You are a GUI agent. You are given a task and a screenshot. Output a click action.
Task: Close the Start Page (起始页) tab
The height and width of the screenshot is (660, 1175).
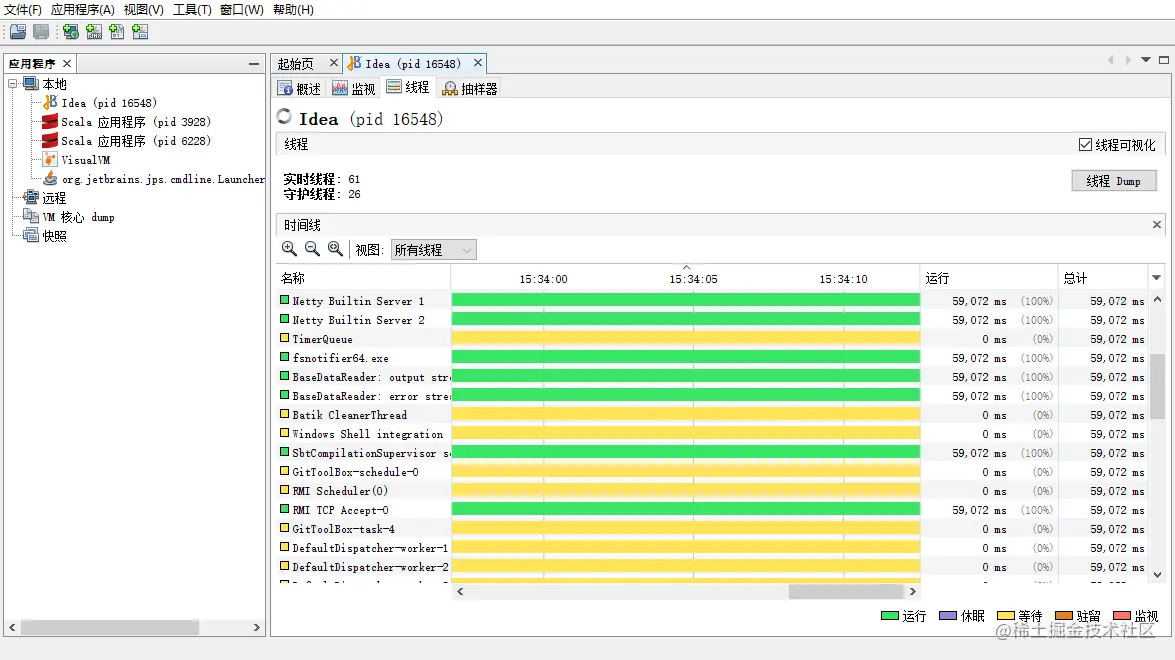click(x=333, y=63)
